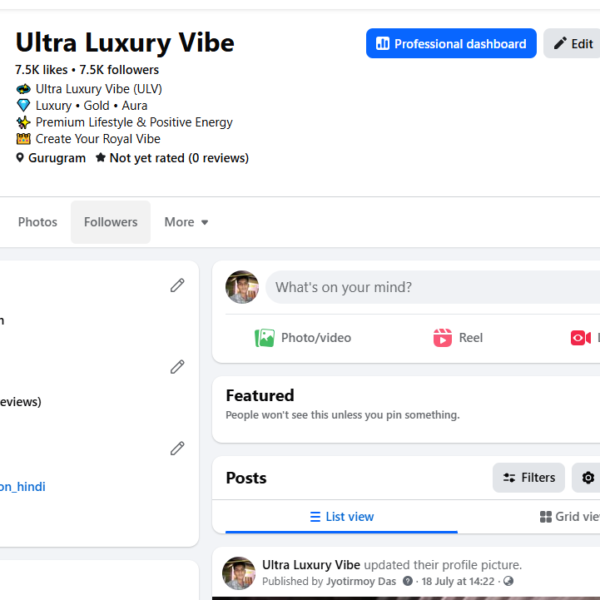This screenshot has width=600, height=600.
Task: Add a Photo/video to post
Action: pos(303,338)
